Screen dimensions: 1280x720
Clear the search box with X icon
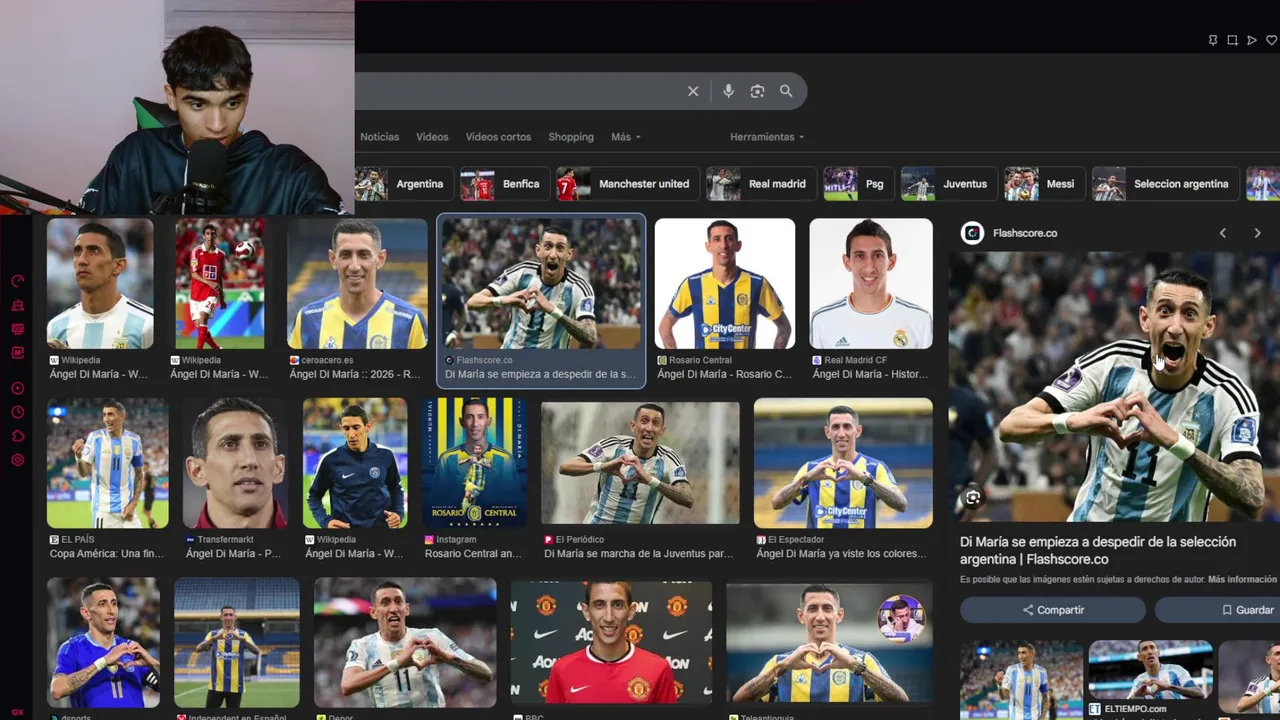pos(693,91)
